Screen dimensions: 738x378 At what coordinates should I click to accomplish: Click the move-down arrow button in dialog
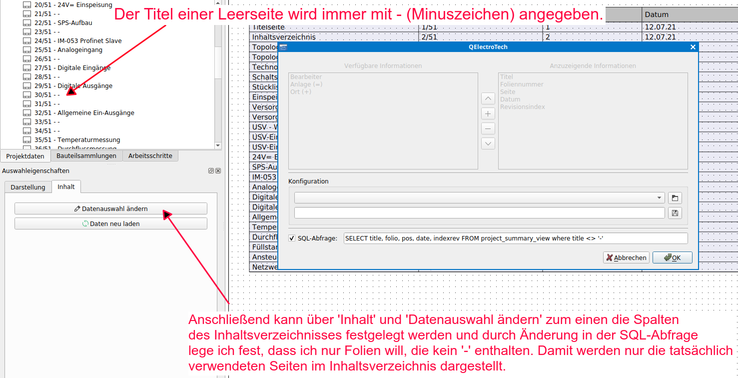pos(488,143)
